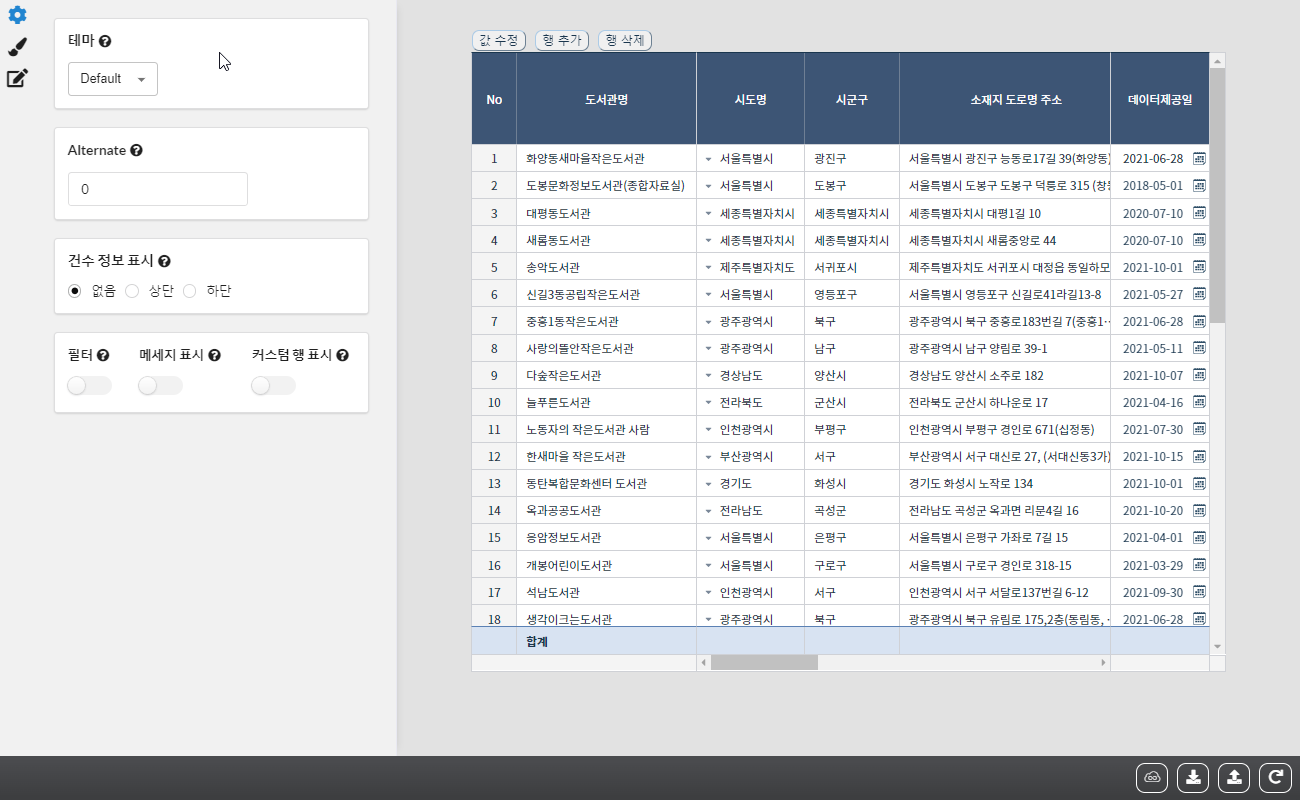1300x800 pixels.
Task: Enable the 메세지 표시 switch
Action: [x=160, y=386]
